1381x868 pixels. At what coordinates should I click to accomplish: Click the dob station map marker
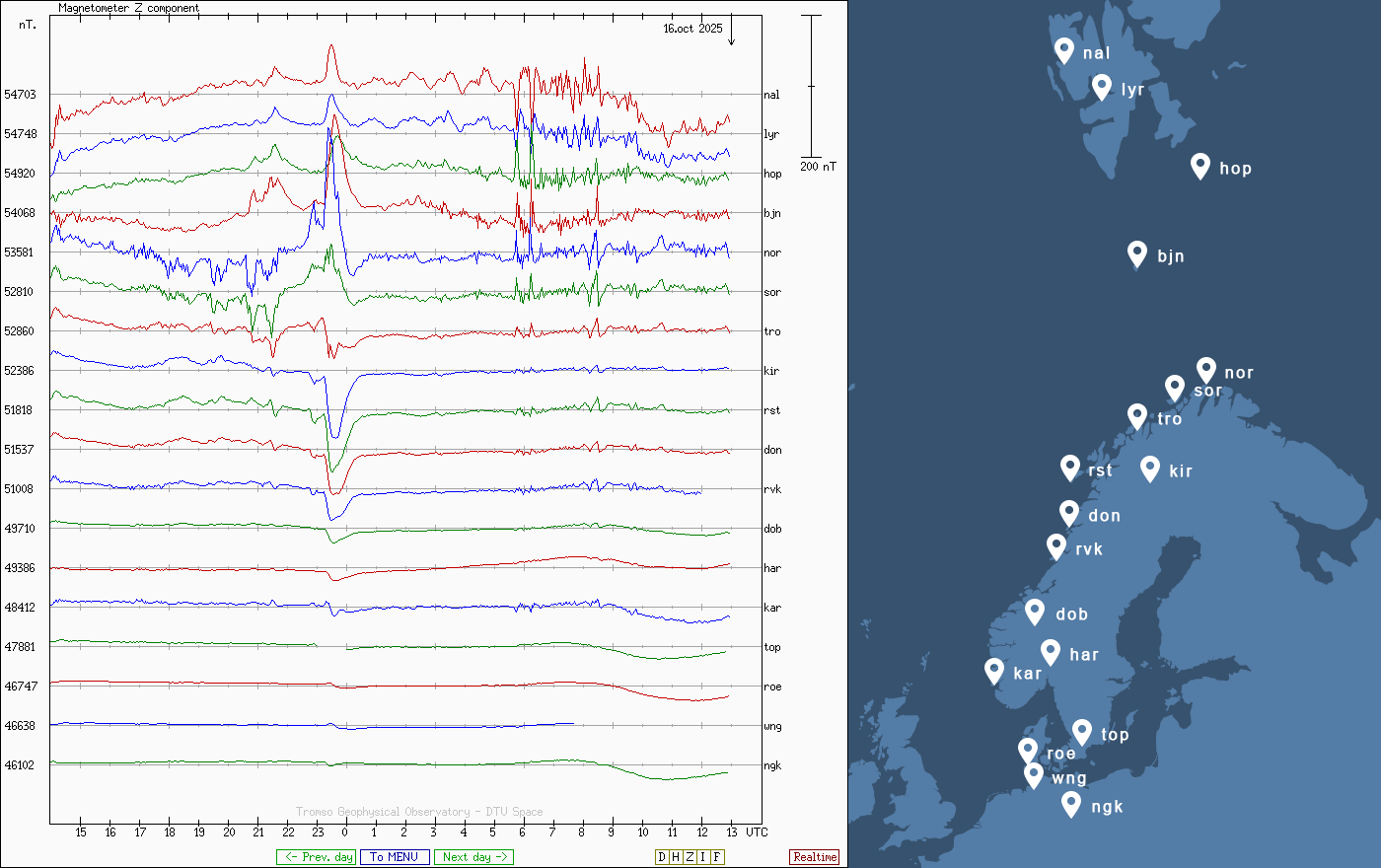coord(1035,612)
